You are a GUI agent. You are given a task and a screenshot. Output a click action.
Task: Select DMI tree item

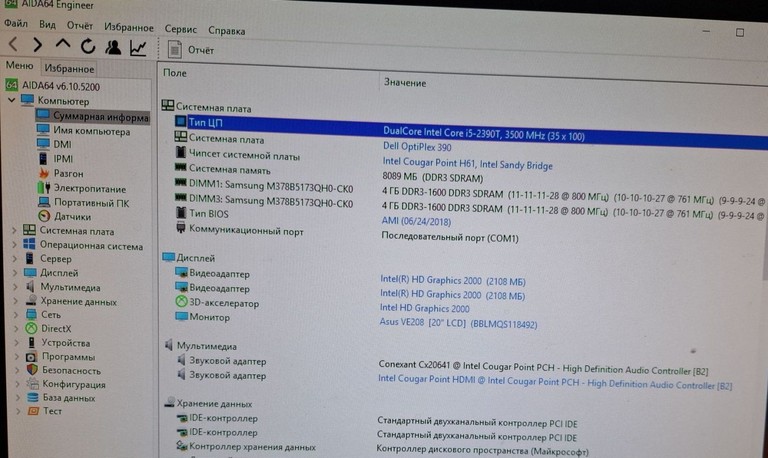pyautogui.click(x=62, y=145)
